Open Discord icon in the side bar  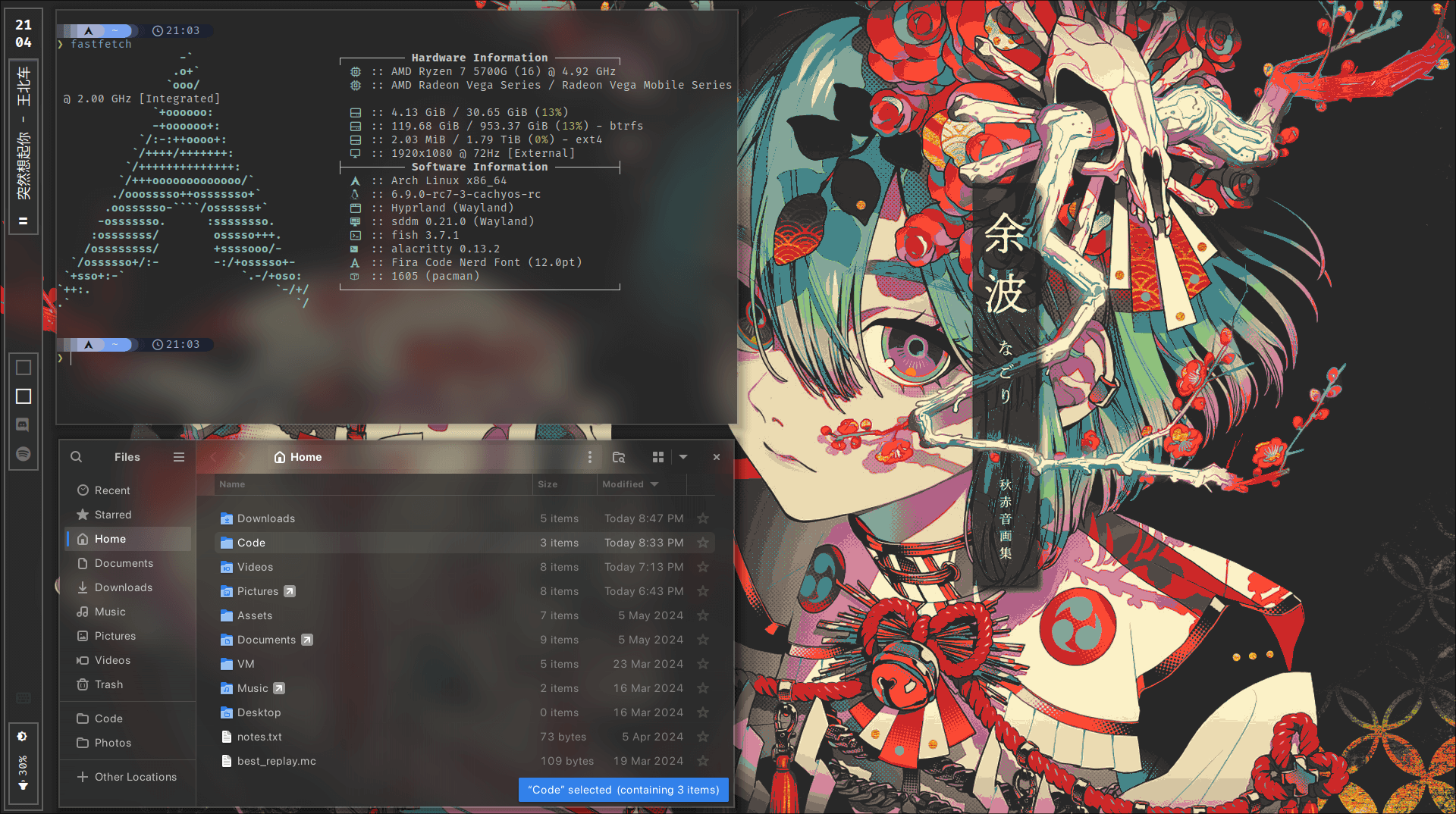coord(24,425)
